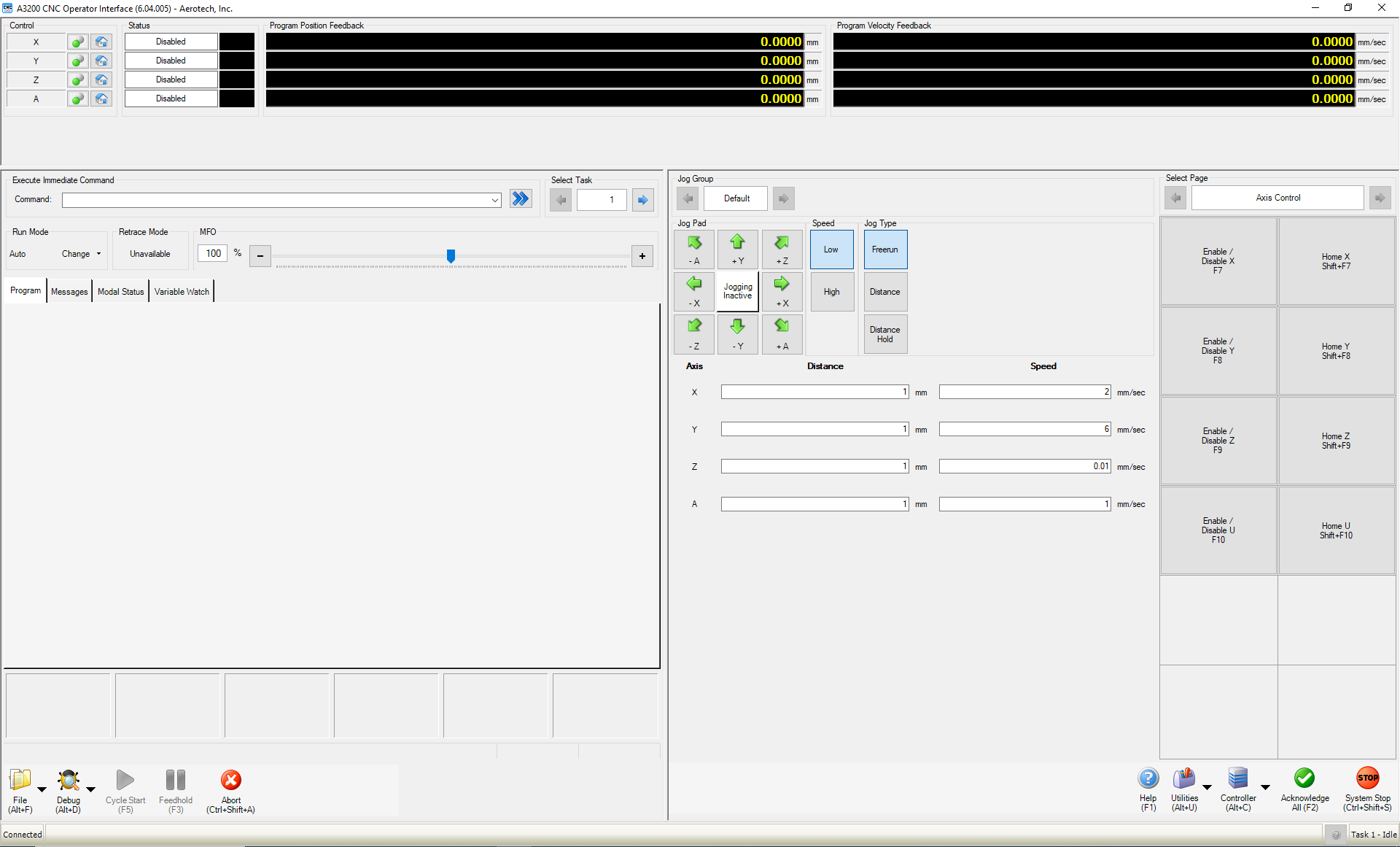Jog in the +A direction
This screenshot has width=1400, height=847.
[782, 334]
